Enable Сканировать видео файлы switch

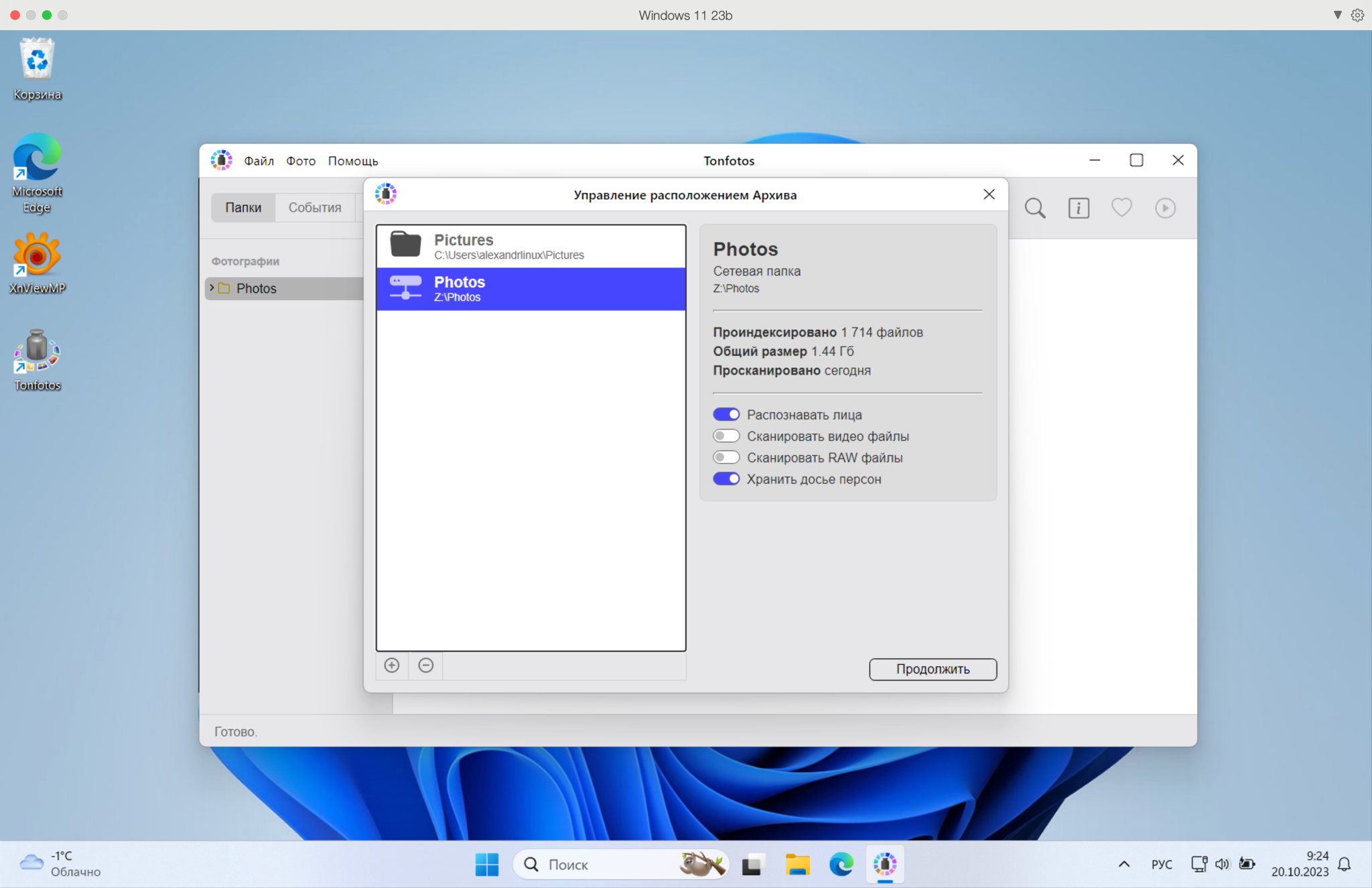point(726,436)
